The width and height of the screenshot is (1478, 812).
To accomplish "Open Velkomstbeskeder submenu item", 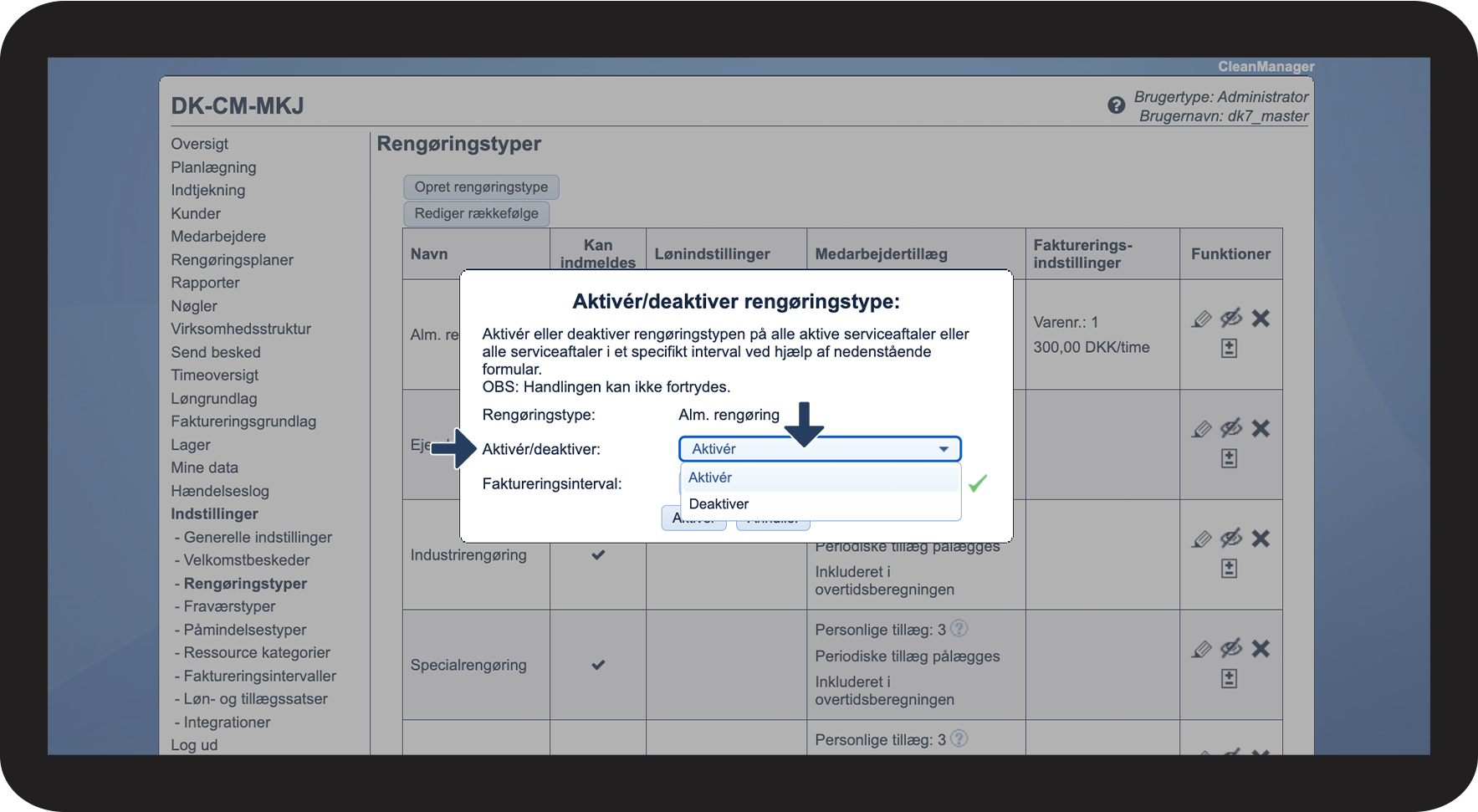I will (x=247, y=560).
